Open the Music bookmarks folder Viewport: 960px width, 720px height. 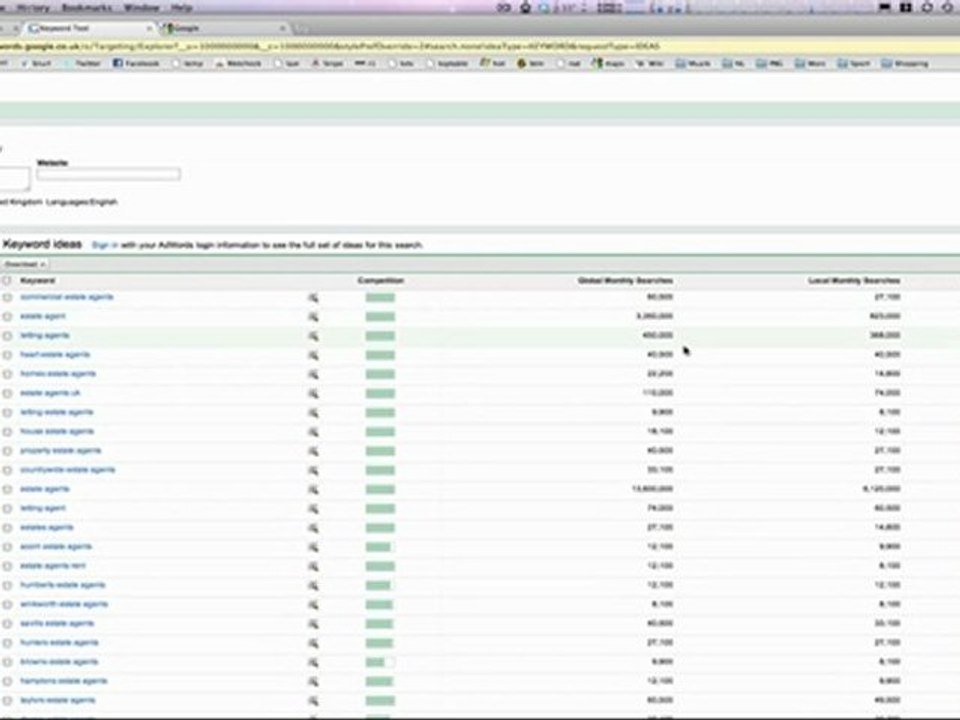coord(694,63)
